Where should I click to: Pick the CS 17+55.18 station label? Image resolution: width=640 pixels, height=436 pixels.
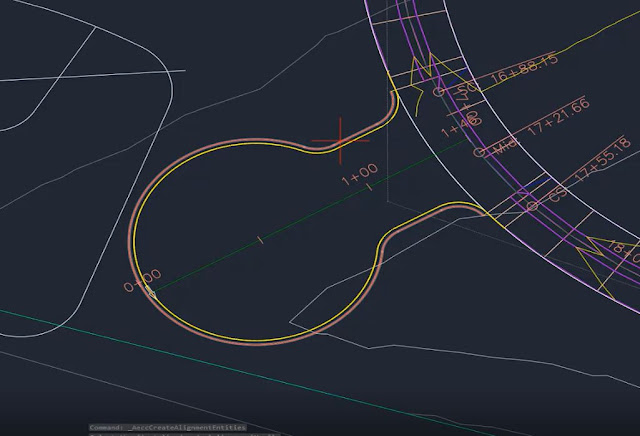(x=590, y=170)
